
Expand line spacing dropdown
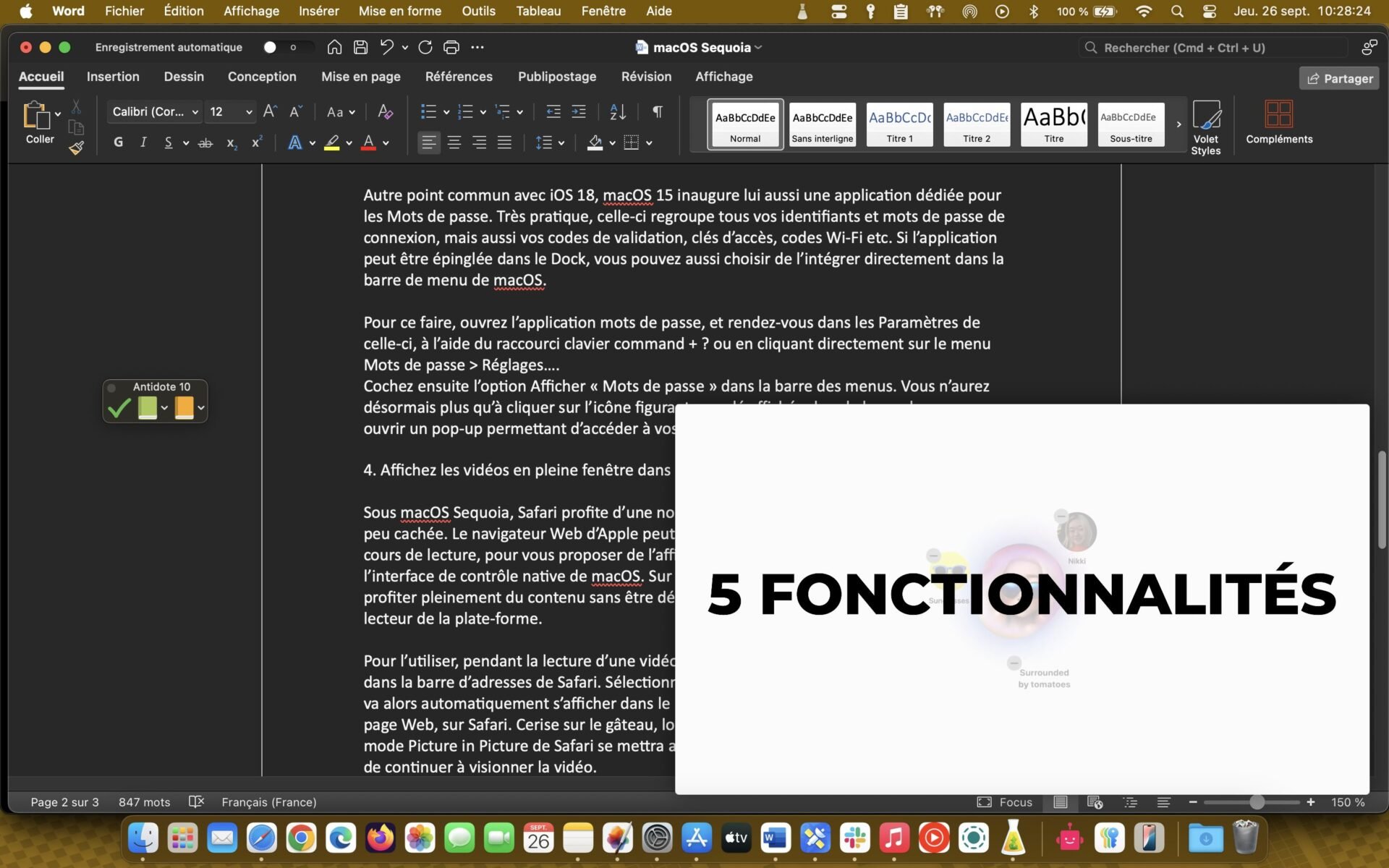click(561, 143)
